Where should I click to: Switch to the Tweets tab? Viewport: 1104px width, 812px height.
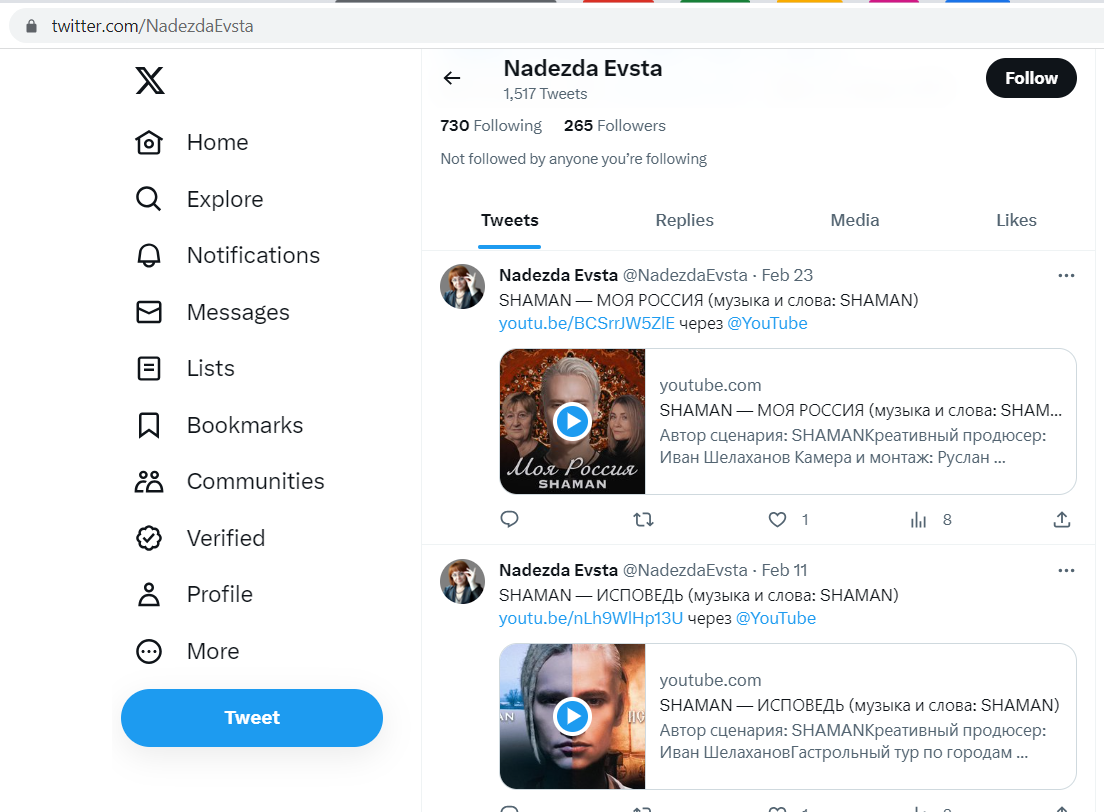(x=510, y=220)
